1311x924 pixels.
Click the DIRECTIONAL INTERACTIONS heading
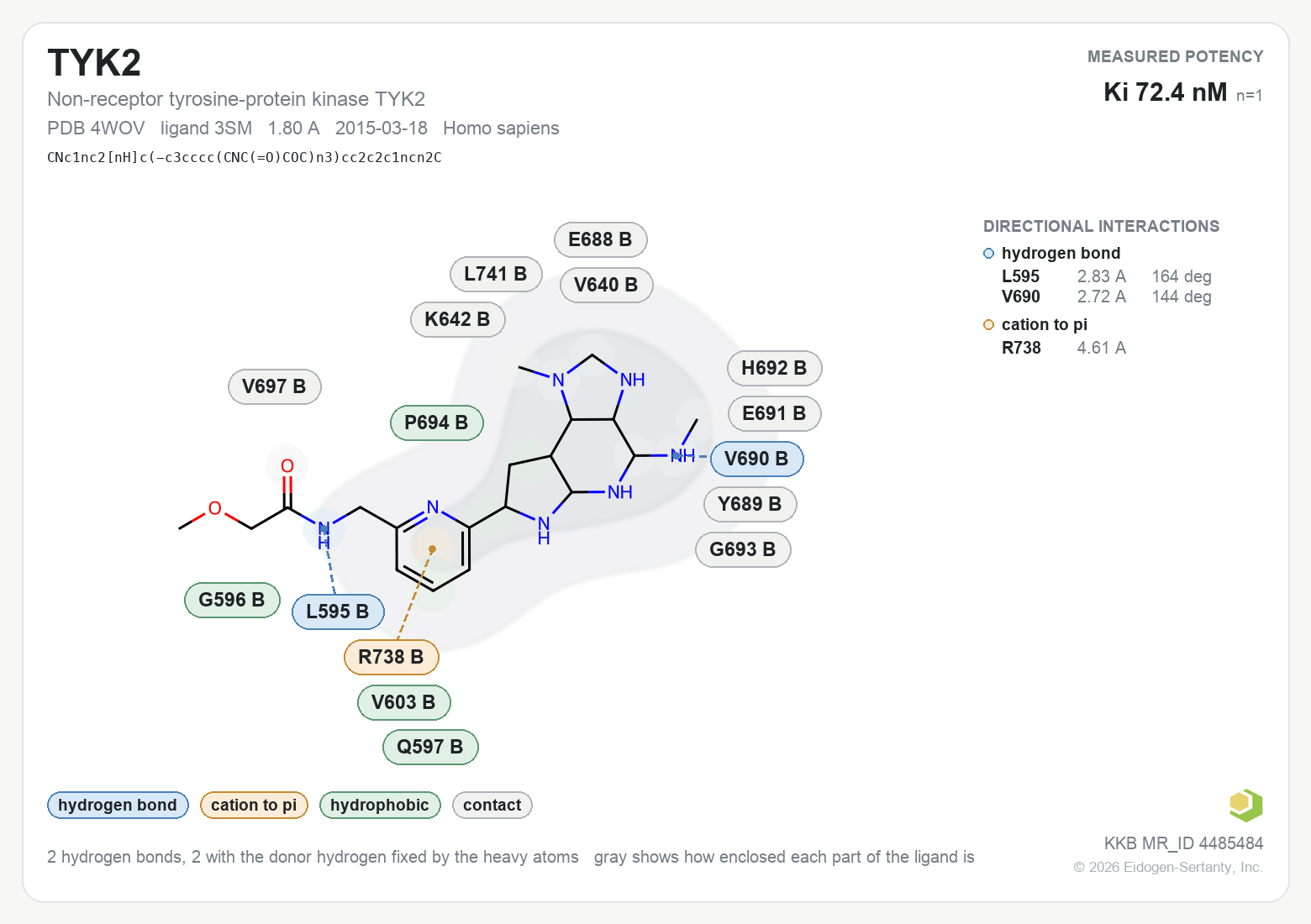click(1101, 226)
